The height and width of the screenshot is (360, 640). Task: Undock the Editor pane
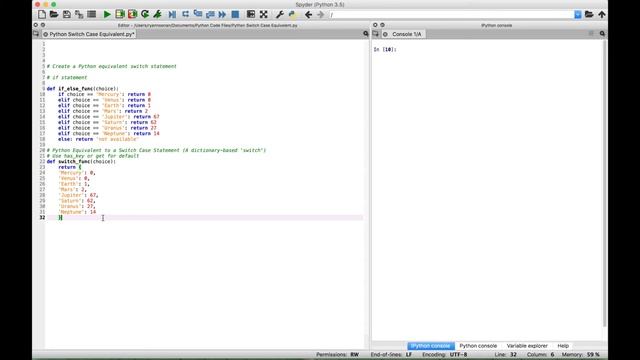(x=36, y=25)
